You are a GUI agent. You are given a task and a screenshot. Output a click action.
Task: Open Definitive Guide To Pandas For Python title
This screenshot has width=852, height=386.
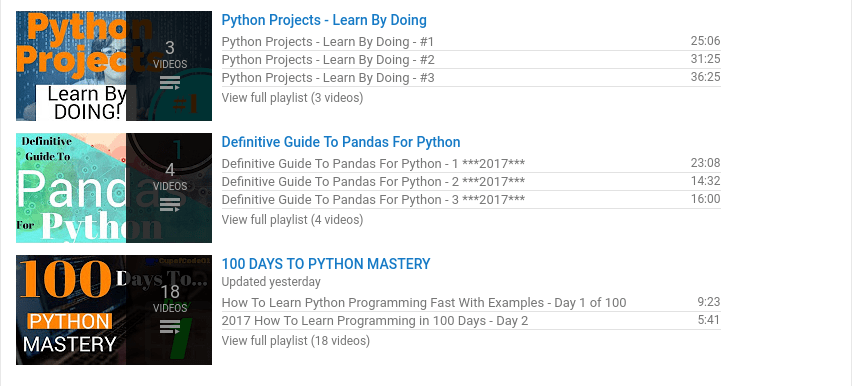pos(341,142)
